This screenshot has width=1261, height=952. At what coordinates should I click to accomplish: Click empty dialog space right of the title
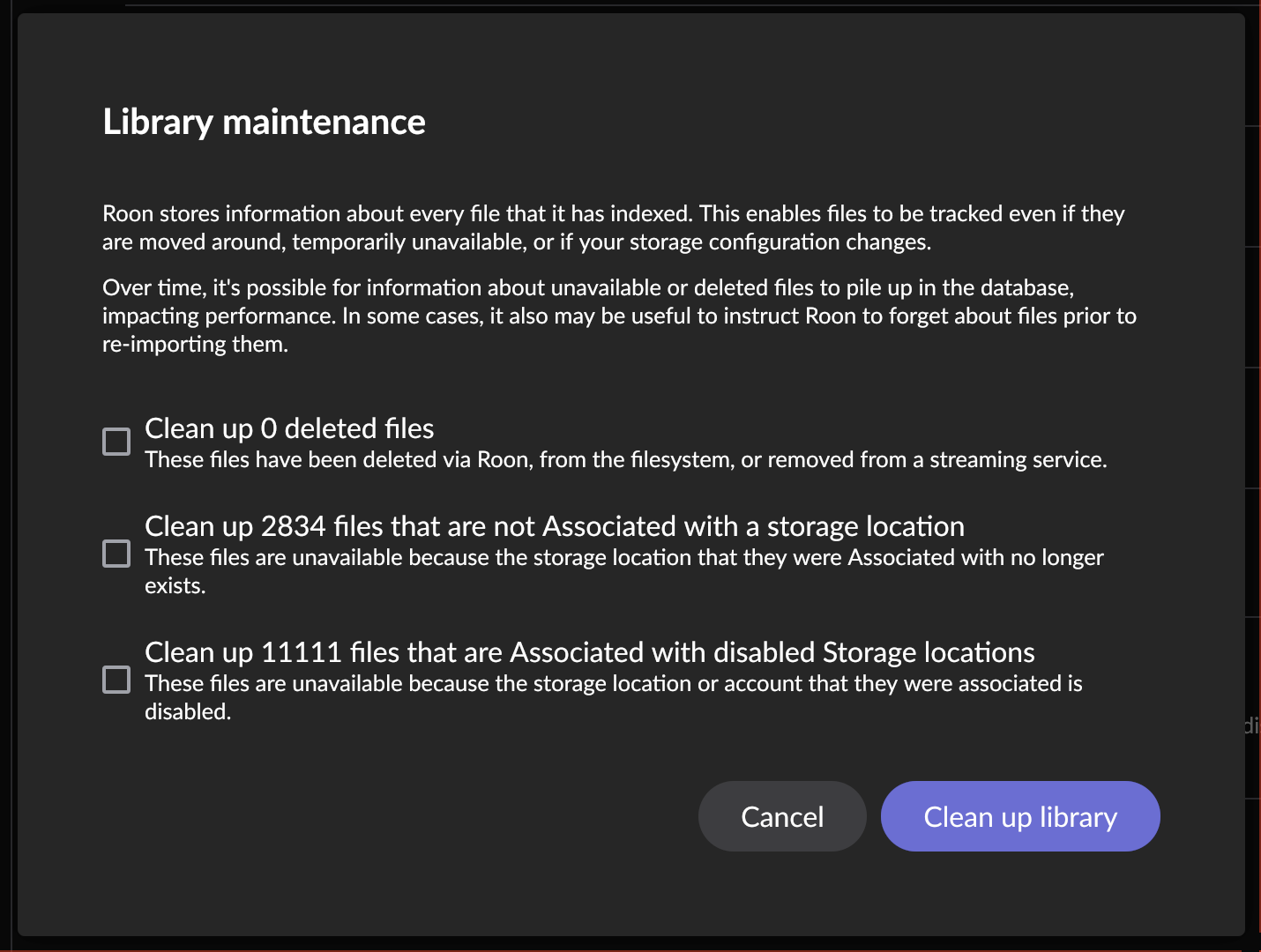pyautogui.click(x=794, y=122)
